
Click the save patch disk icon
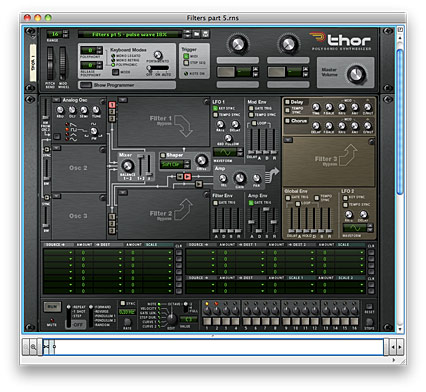pos(206,34)
